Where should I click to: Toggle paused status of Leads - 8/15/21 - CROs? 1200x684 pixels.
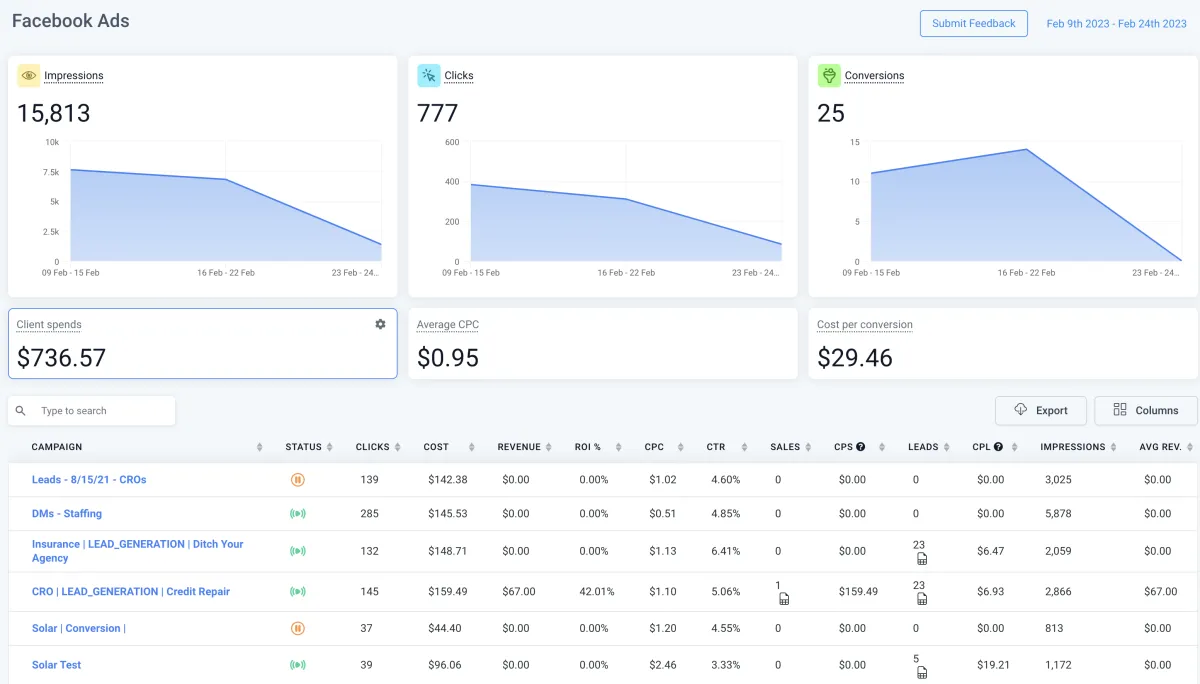coord(297,480)
